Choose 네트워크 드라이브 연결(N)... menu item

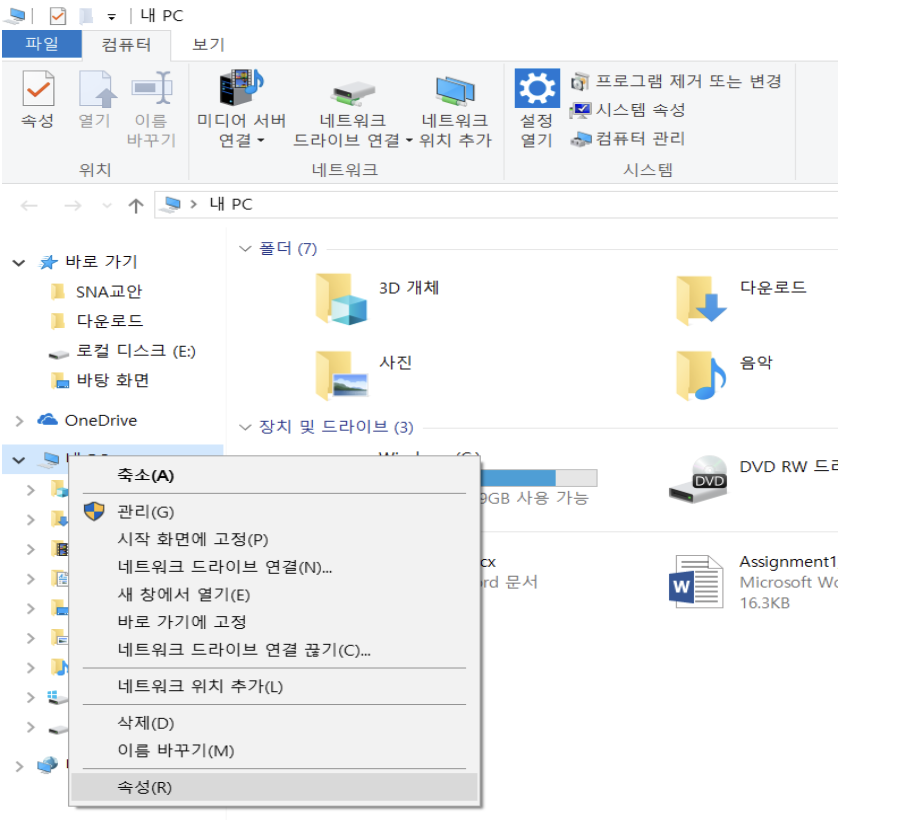click(x=275, y=567)
